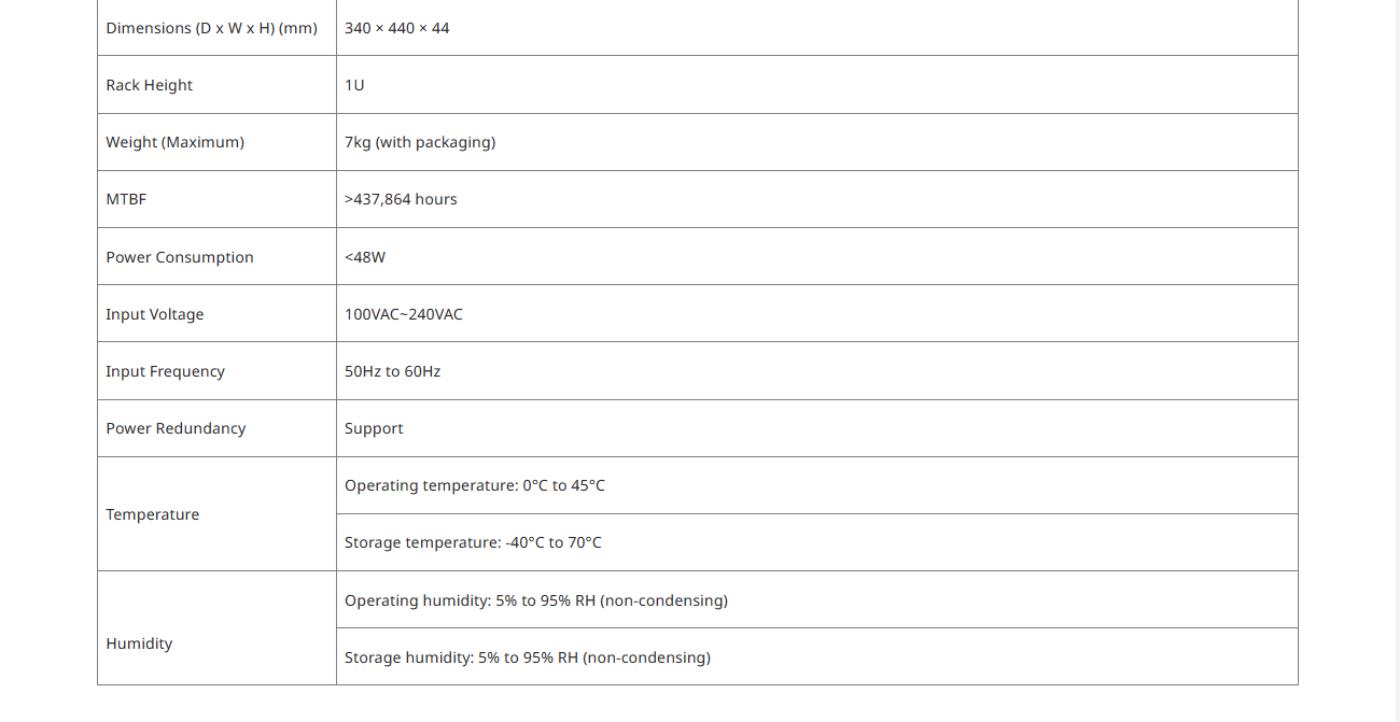This screenshot has width=1400, height=722.
Task: Click the operating temperature 0°C to 45°C text
Action: [x=475, y=485]
